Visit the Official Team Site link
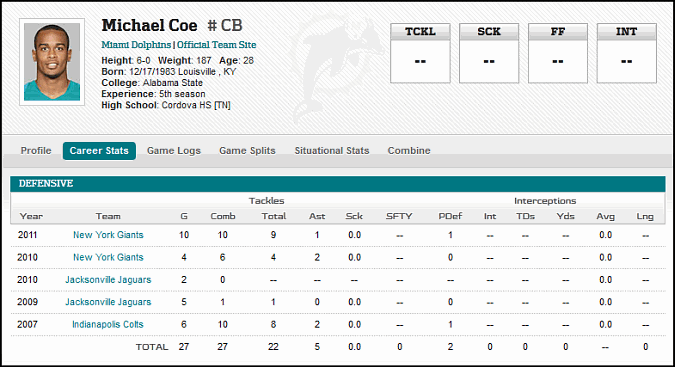The height and width of the screenshot is (367, 675). [217, 45]
